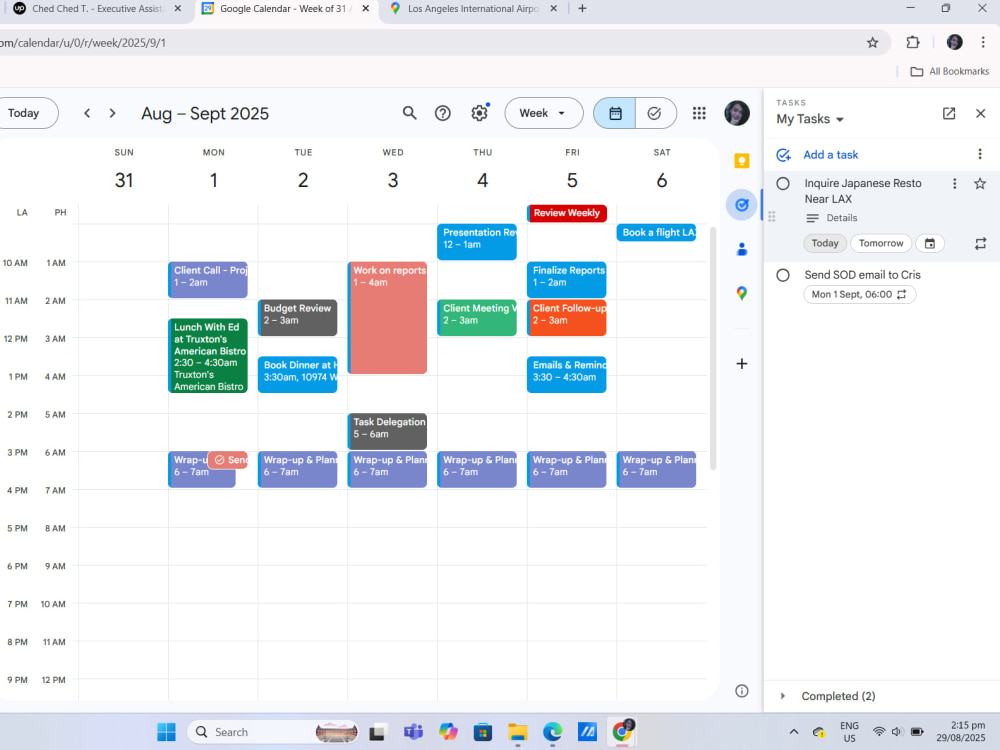Open Week view dropdown
The height and width of the screenshot is (750, 1000).
(543, 114)
